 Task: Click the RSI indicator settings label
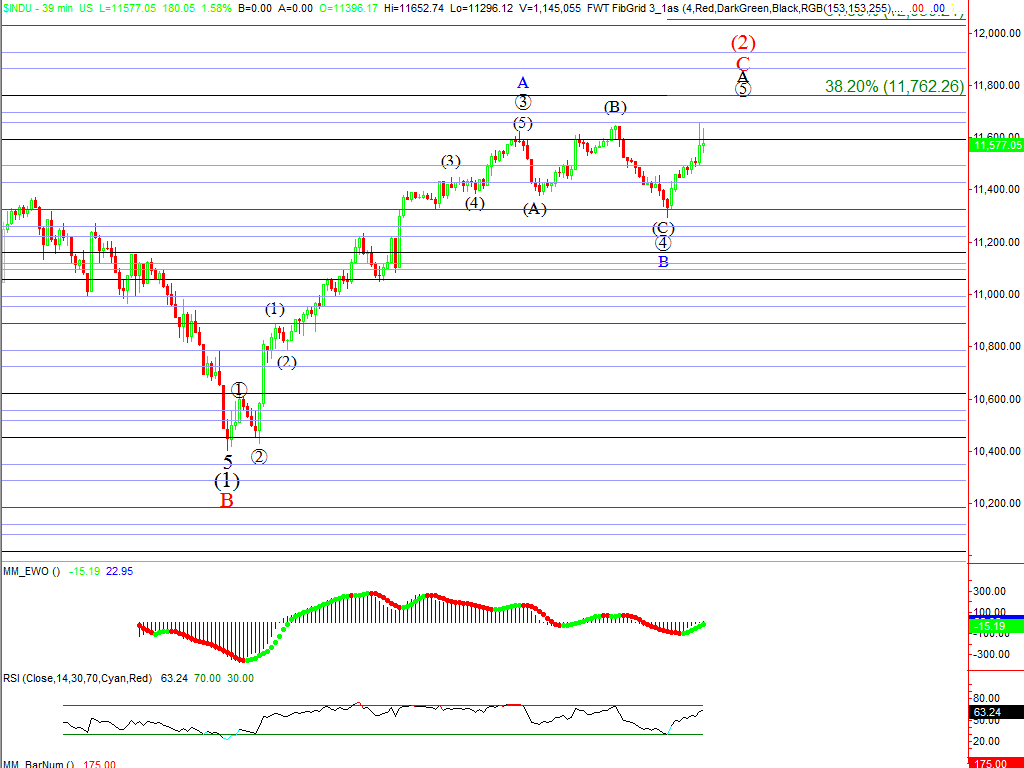coord(77,678)
